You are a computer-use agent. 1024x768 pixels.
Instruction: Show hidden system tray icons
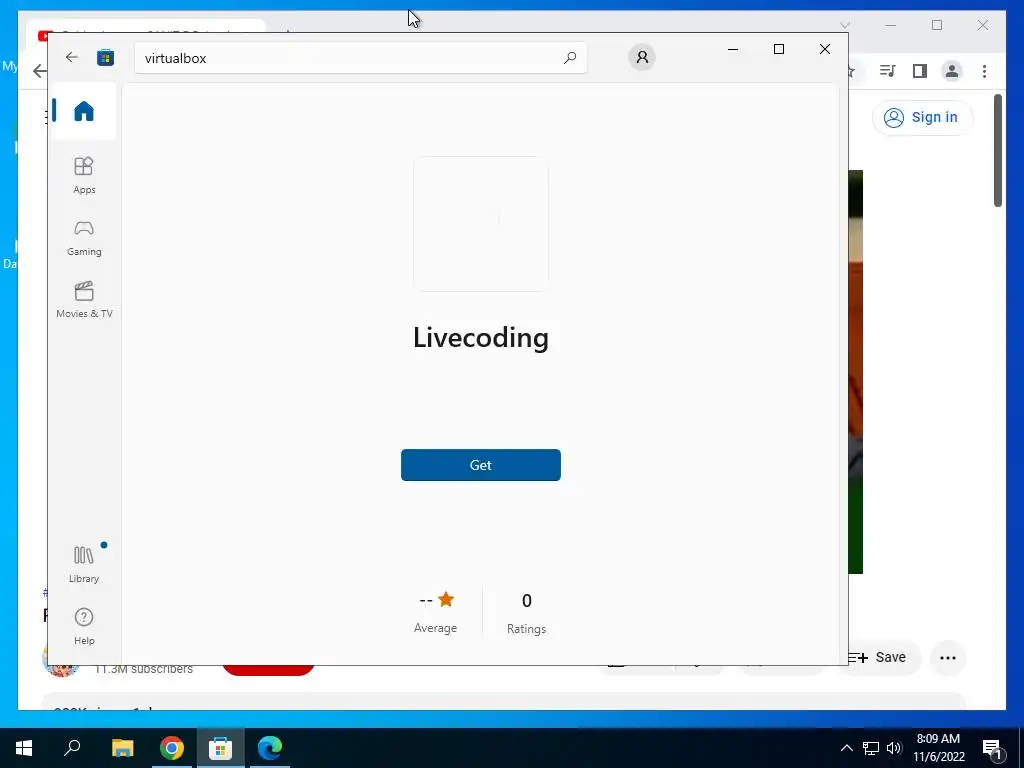(846, 748)
